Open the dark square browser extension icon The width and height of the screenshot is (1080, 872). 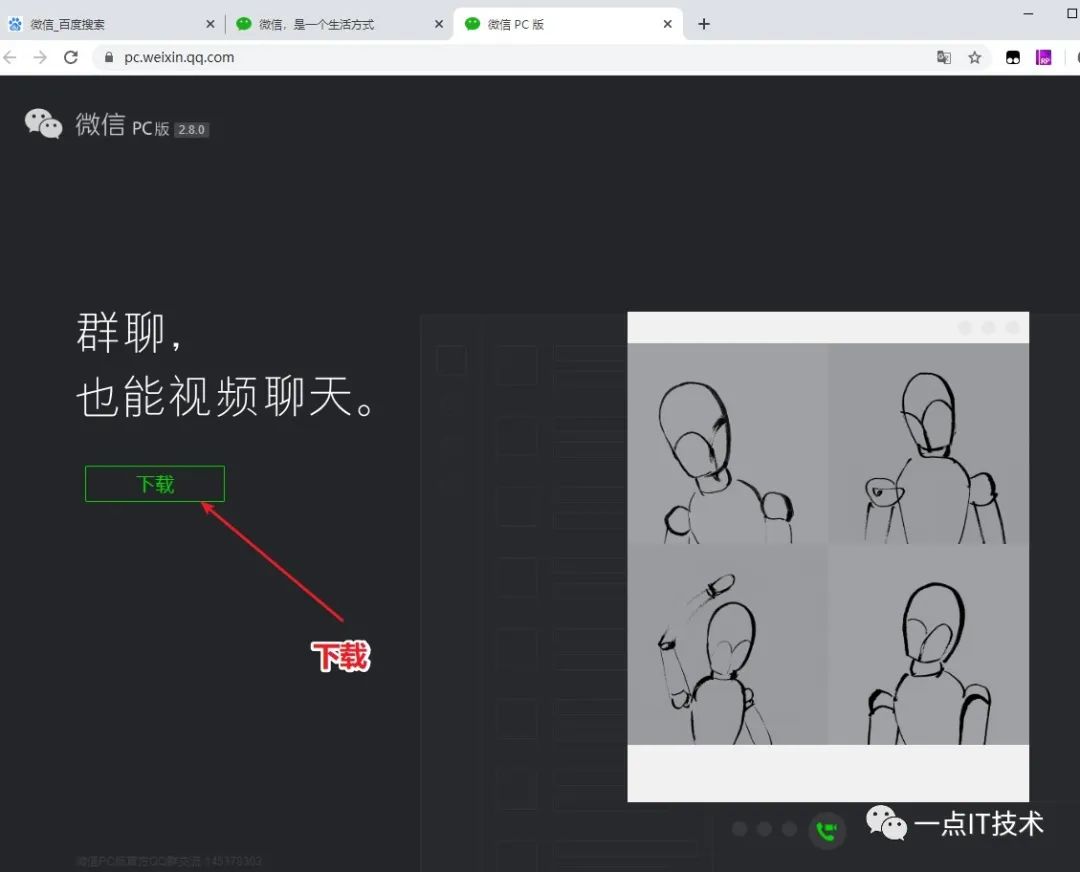tap(1012, 57)
